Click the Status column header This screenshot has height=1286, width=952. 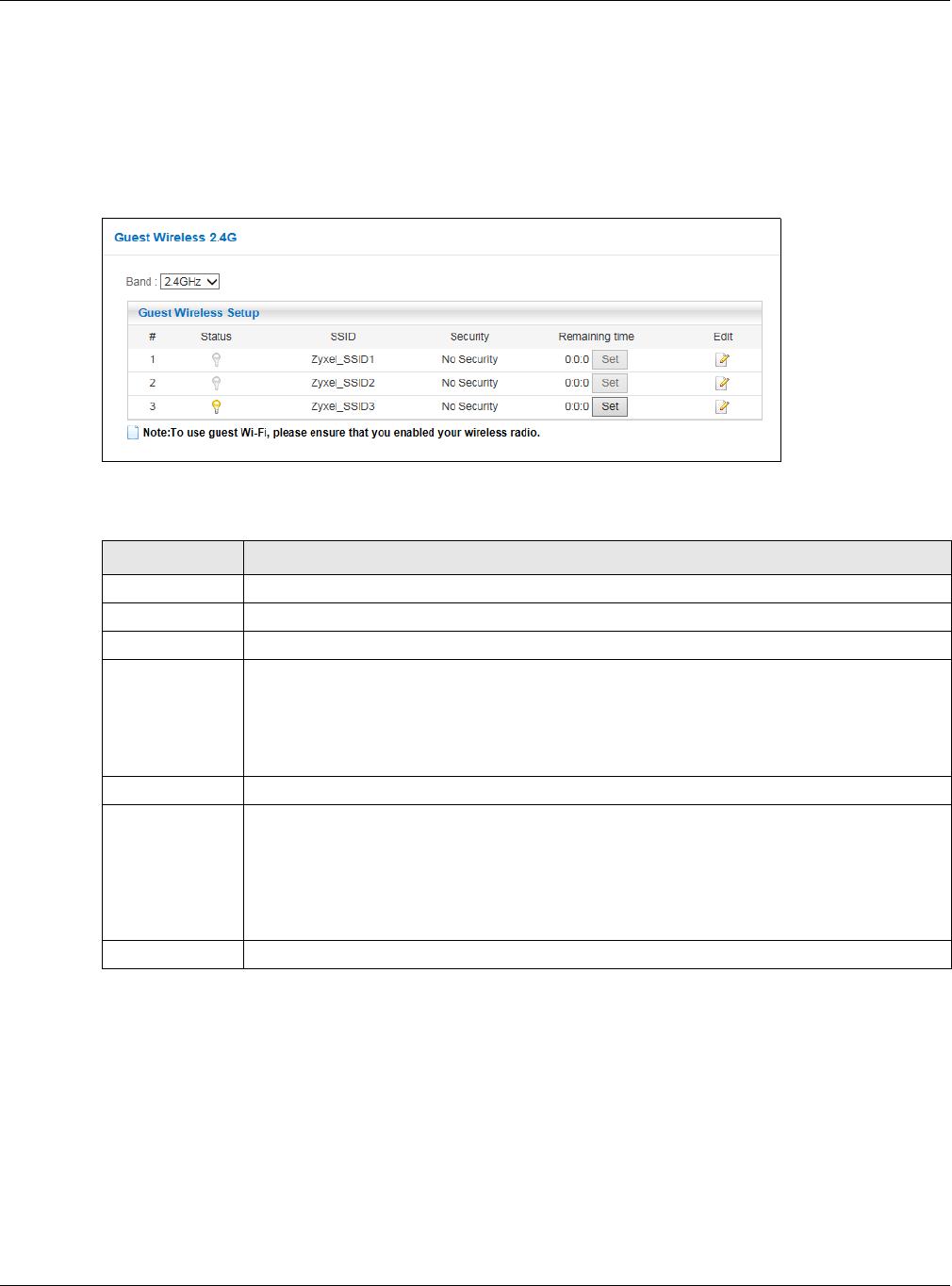coord(216,337)
